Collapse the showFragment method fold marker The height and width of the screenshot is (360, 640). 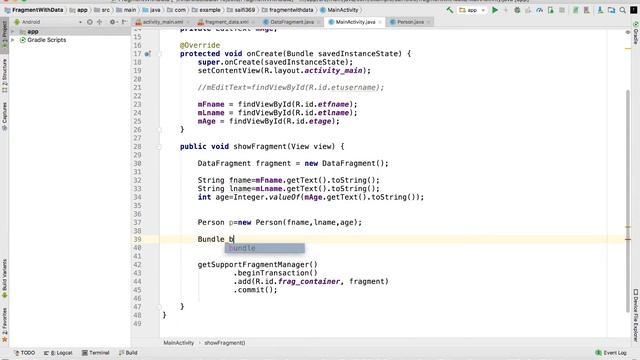pyautogui.click(x=160, y=147)
